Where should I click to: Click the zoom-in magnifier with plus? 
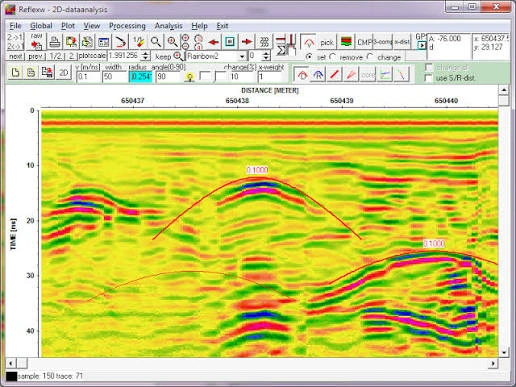click(x=172, y=42)
